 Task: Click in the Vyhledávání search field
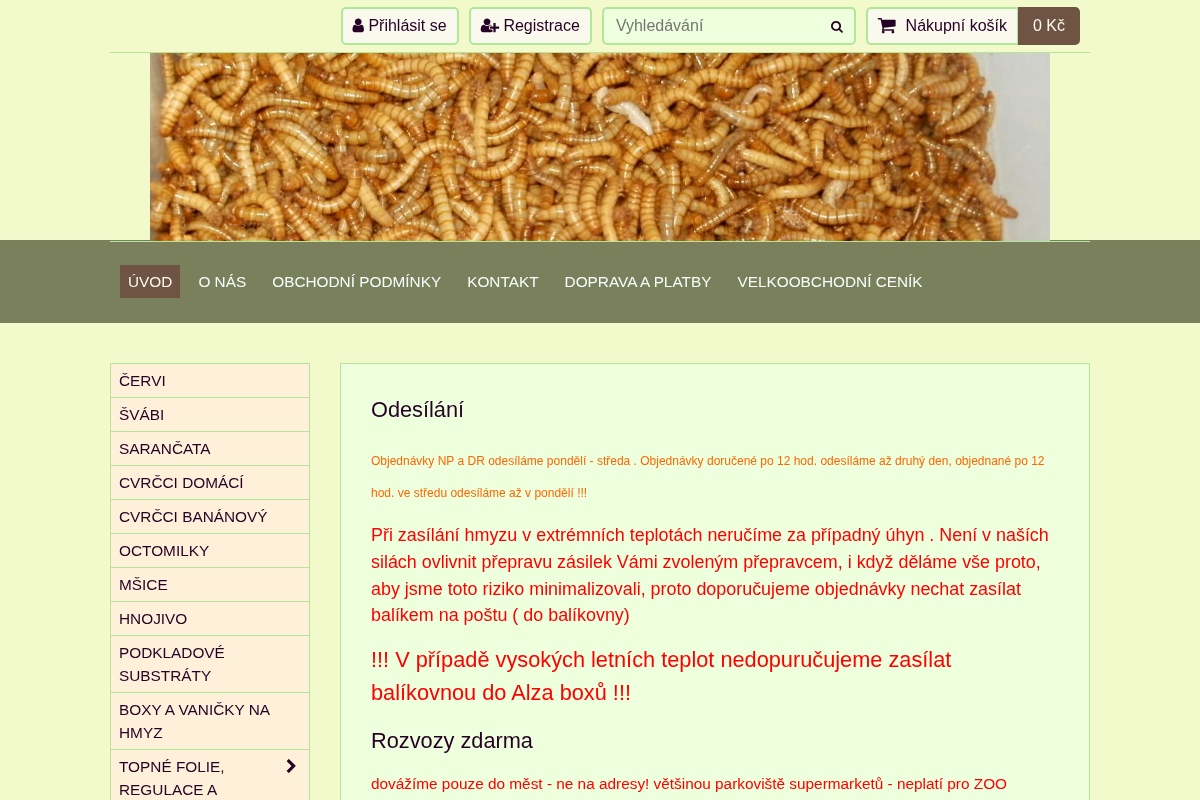coord(716,26)
